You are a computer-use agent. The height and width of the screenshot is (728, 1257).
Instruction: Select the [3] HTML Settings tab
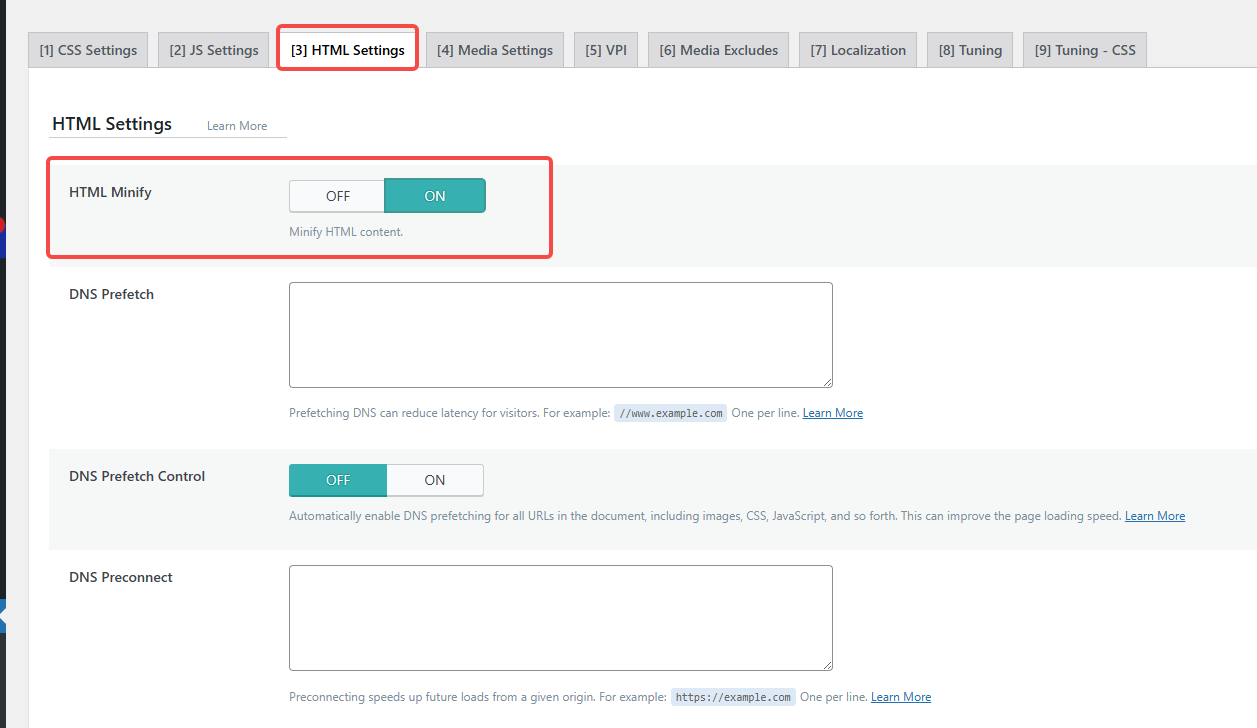(347, 50)
